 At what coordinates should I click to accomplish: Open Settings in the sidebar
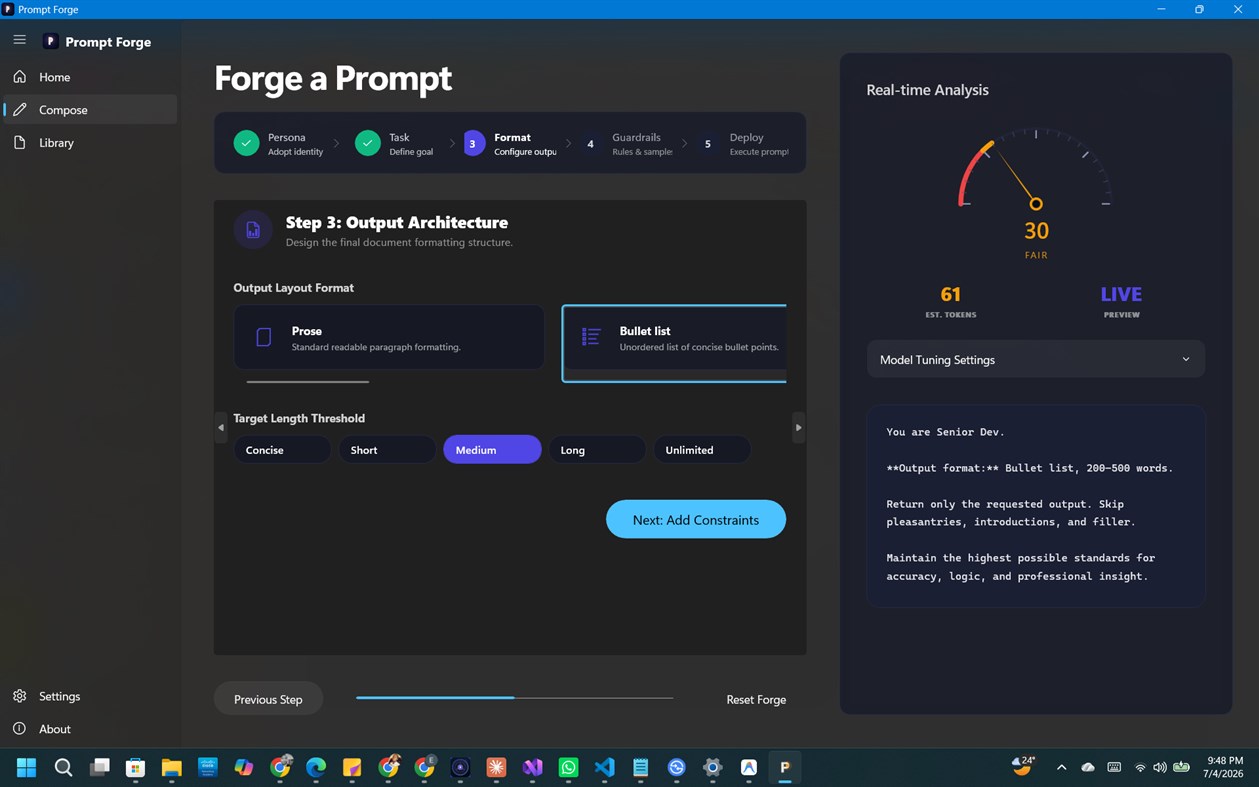[90, 696]
